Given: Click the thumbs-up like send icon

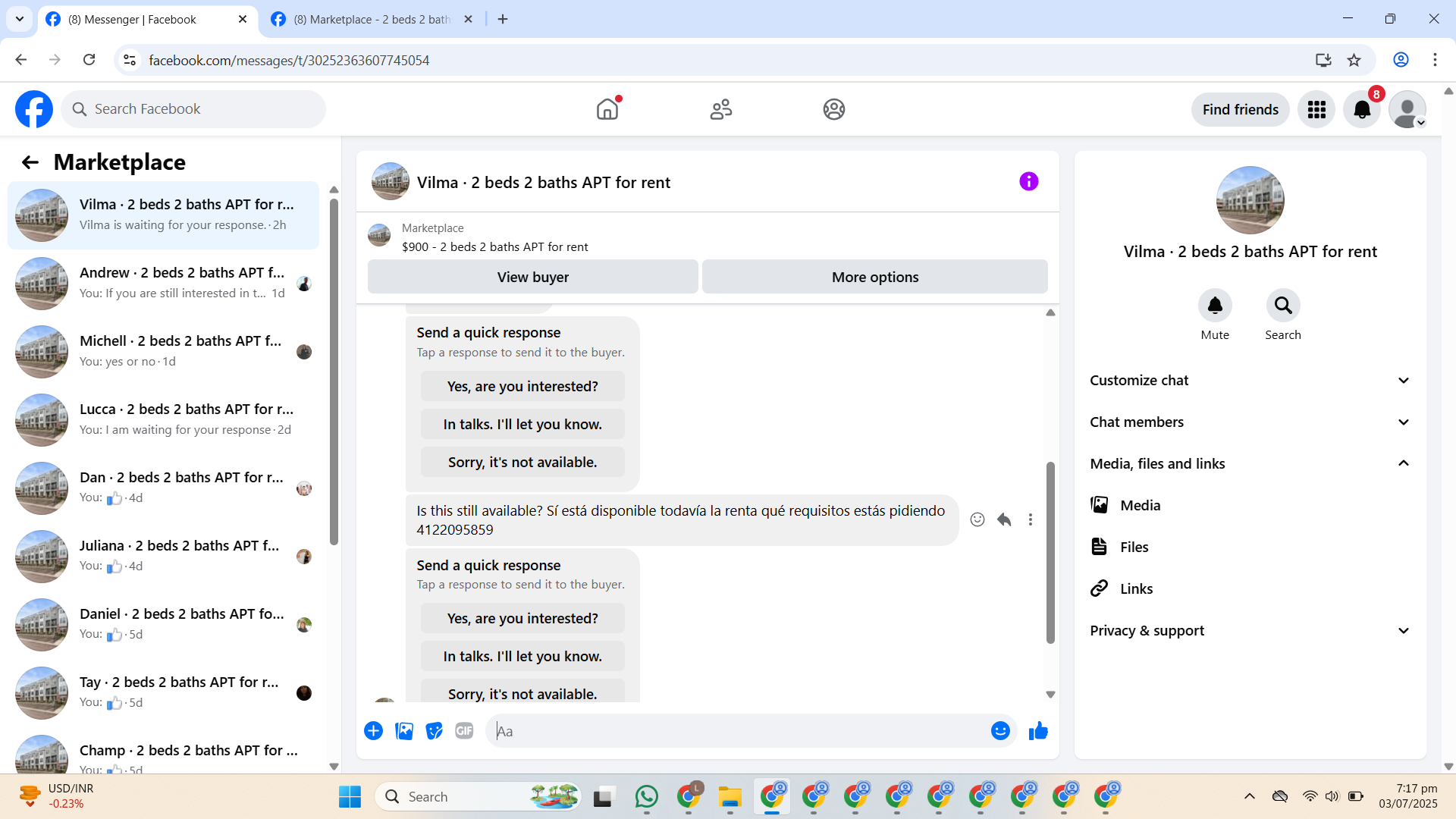Looking at the screenshot, I should pos(1038,731).
